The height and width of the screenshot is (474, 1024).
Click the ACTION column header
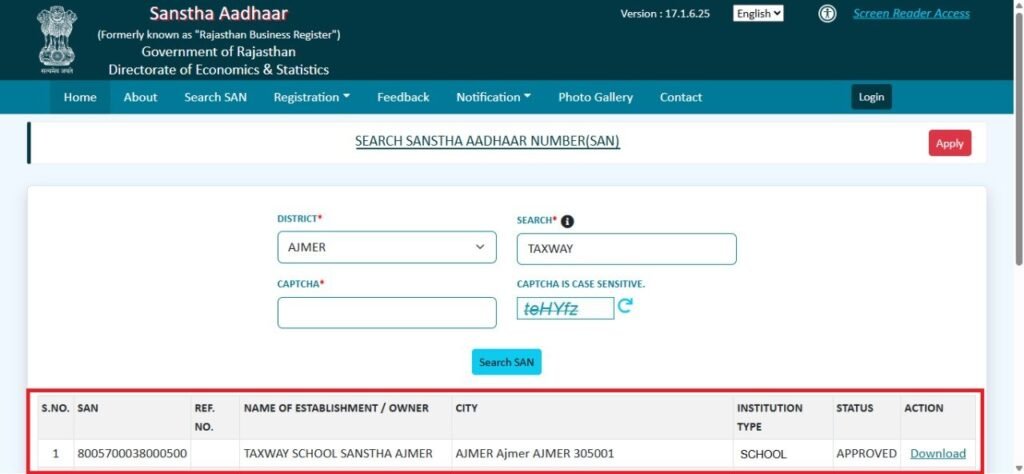(923, 408)
